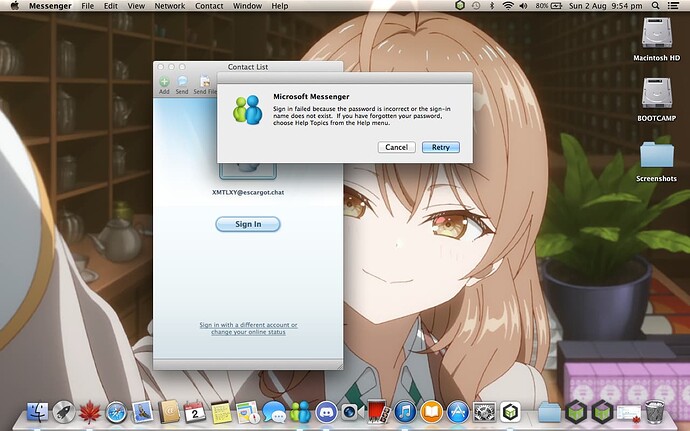Open the folder stack in the Dock
This screenshot has height=431, width=690.
pos(550,413)
